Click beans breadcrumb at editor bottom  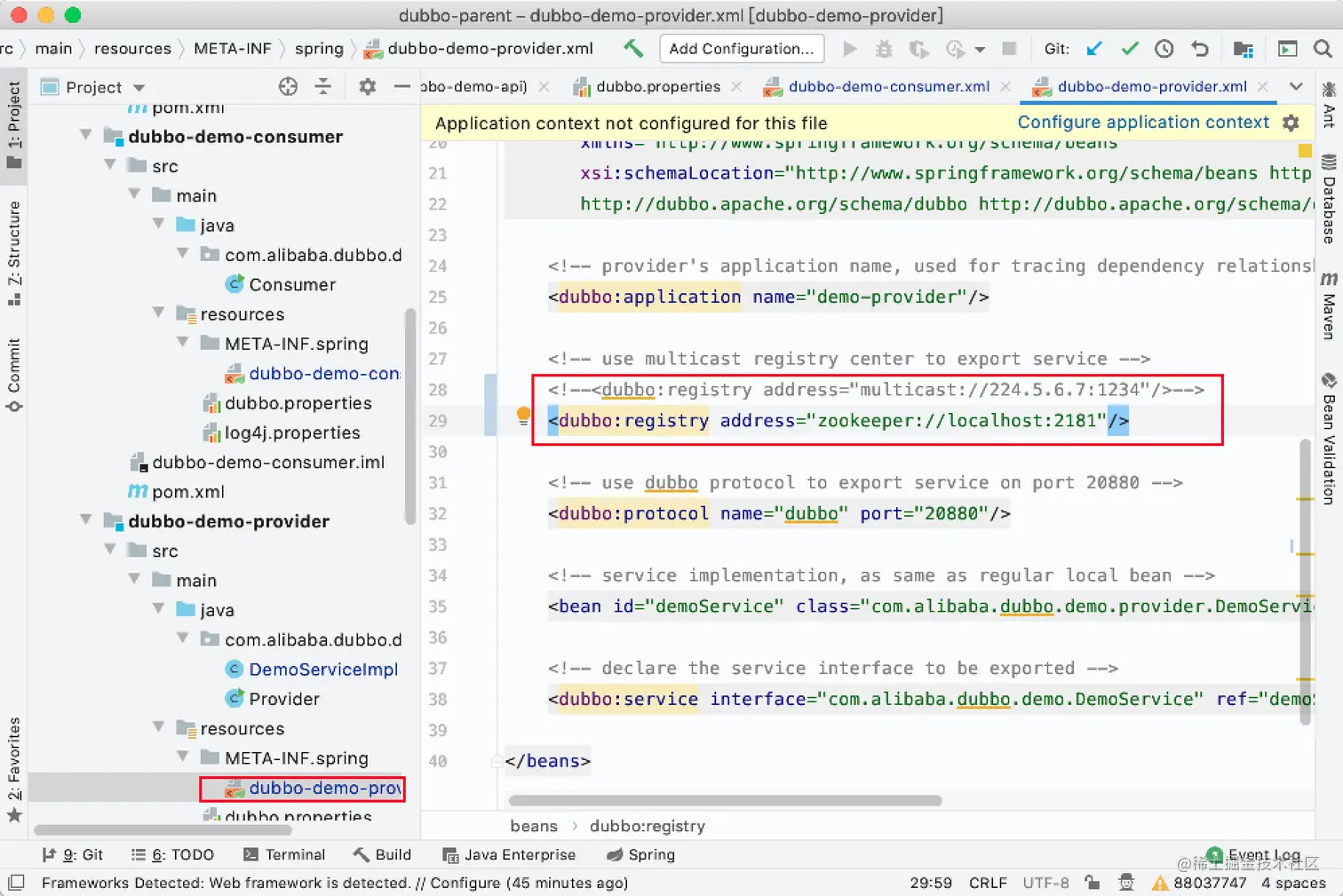pyautogui.click(x=534, y=826)
